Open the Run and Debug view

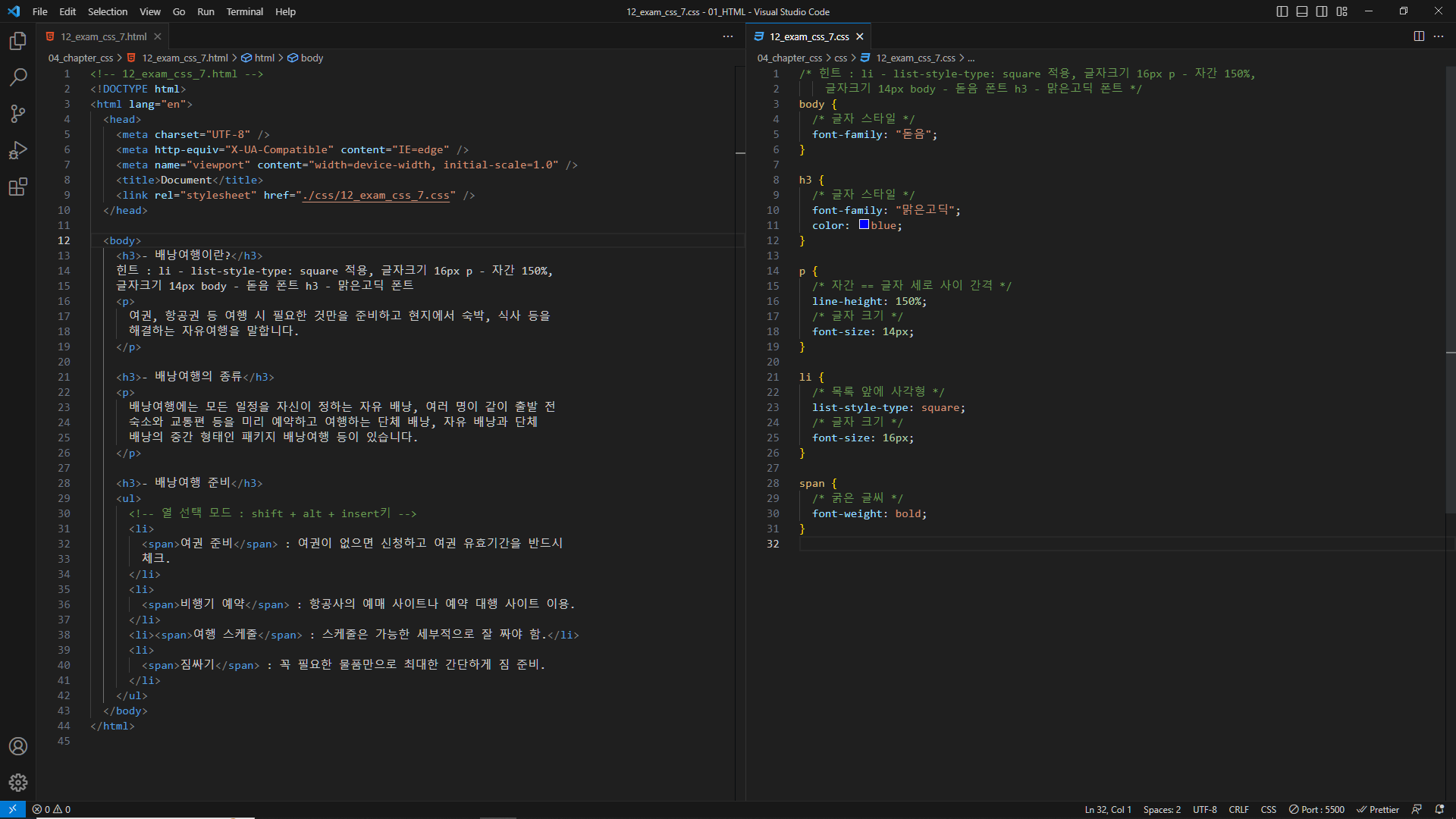18,150
